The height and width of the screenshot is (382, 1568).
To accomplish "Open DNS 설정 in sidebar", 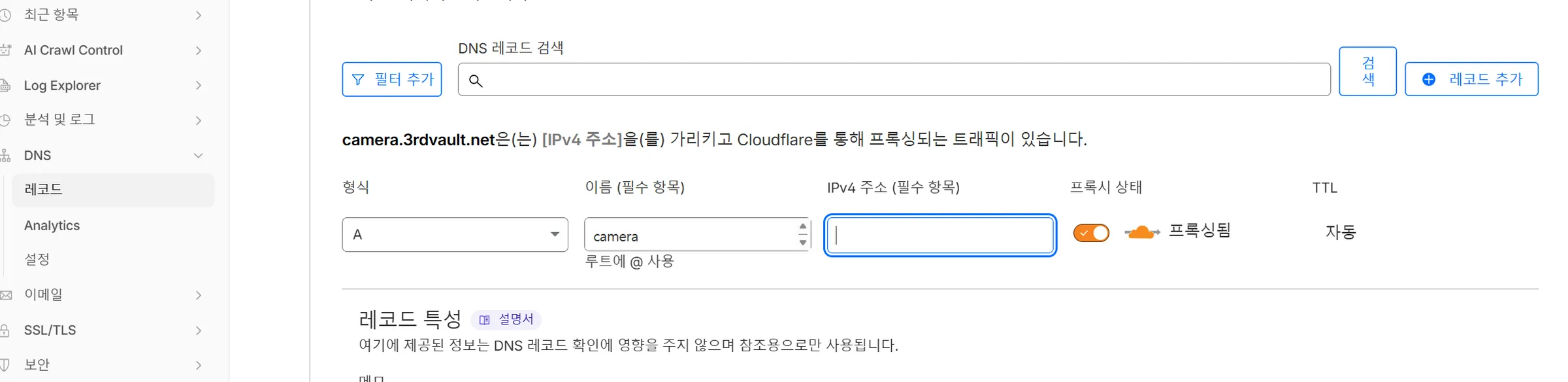I will [x=37, y=259].
